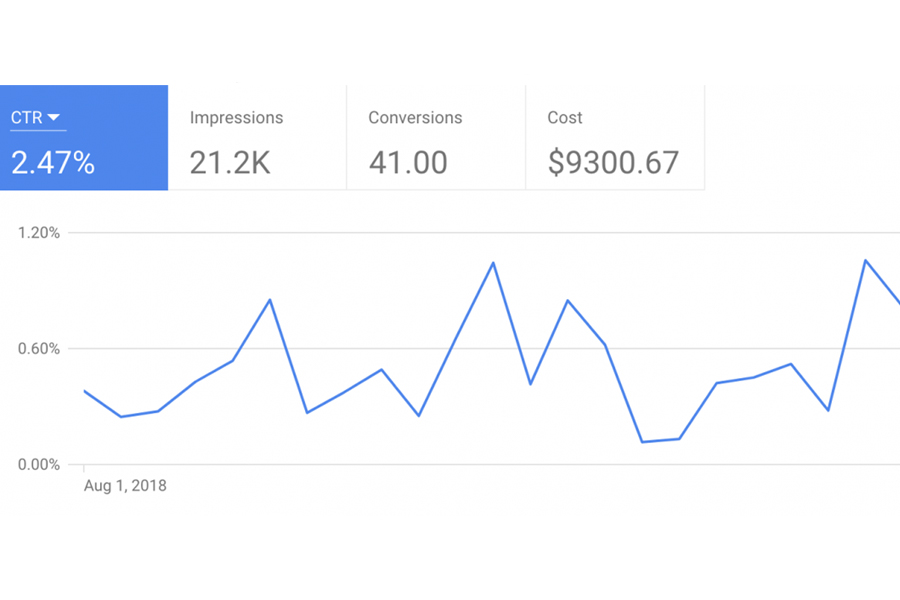The width and height of the screenshot is (900, 600).
Task: Select the blue CTR metric card
Action: pos(84,138)
